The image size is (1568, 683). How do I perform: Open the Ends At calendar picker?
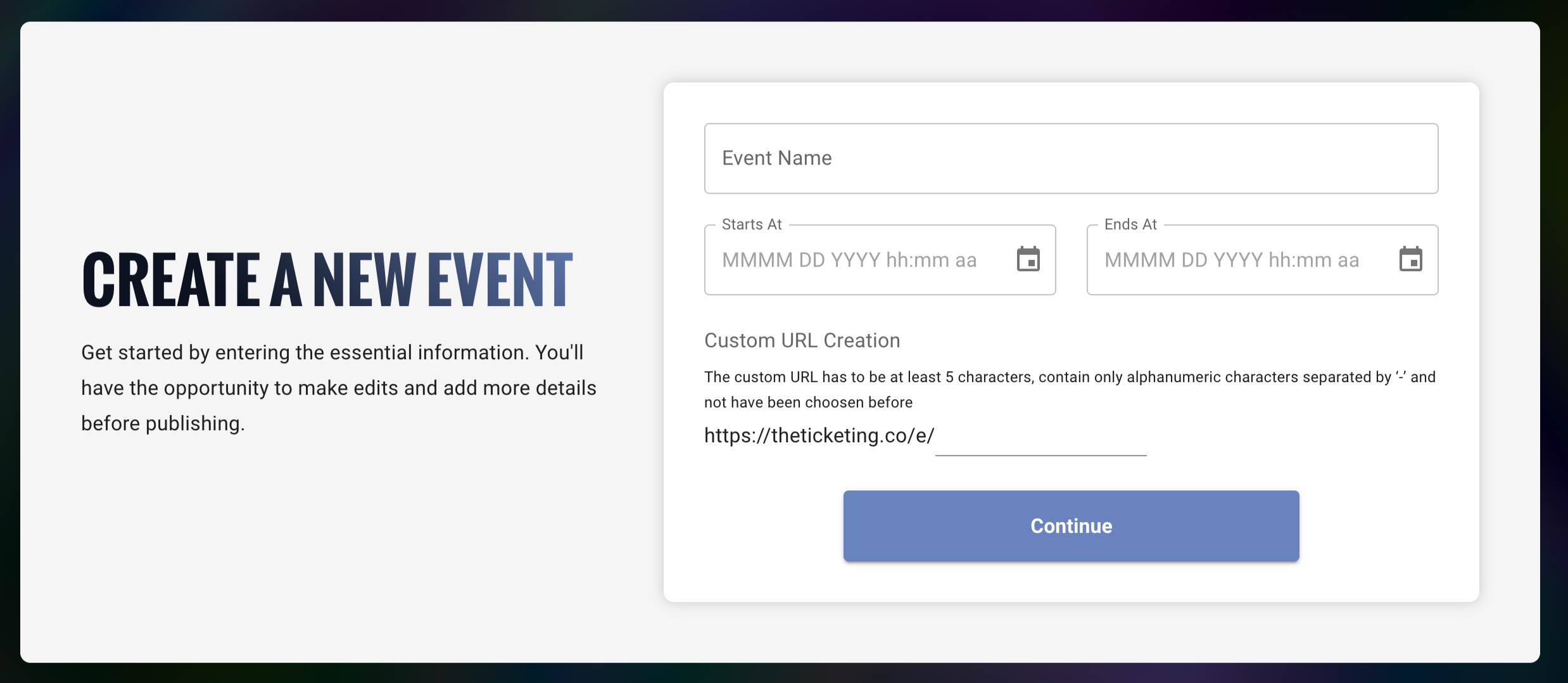point(1410,259)
